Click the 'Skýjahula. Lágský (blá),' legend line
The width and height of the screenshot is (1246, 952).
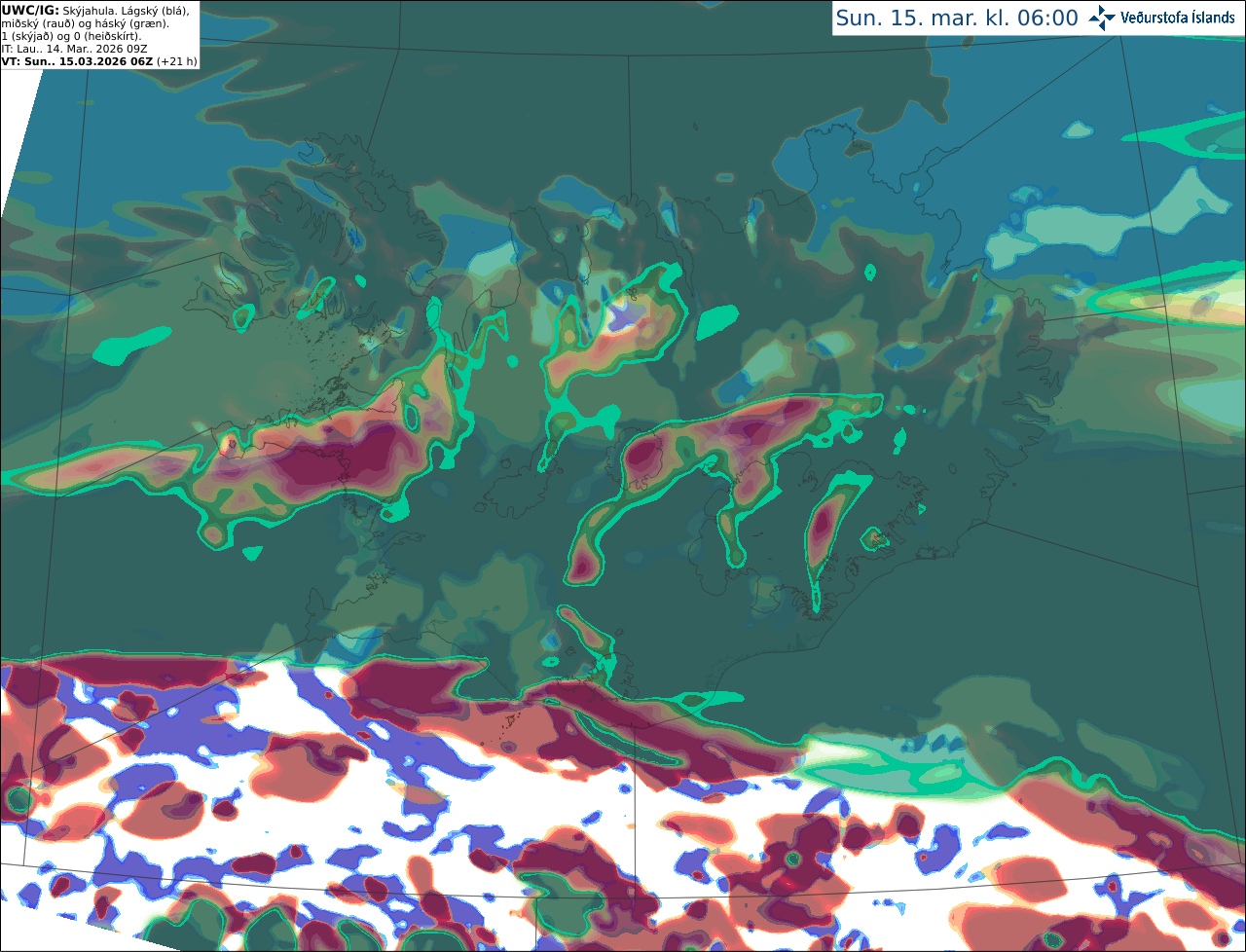coord(127,10)
